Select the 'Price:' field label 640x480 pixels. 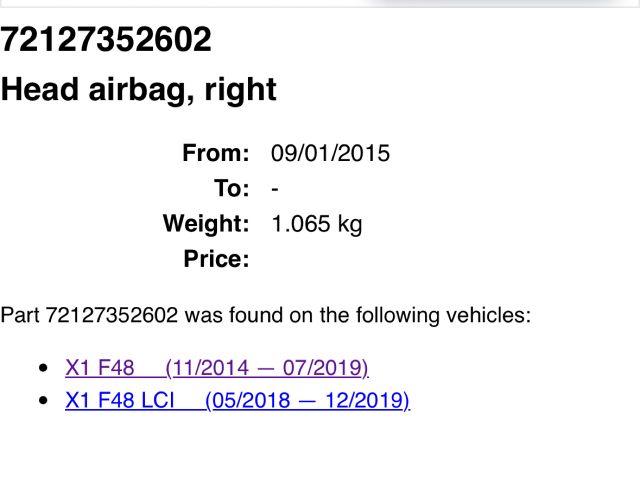pyautogui.click(x=215, y=259)
